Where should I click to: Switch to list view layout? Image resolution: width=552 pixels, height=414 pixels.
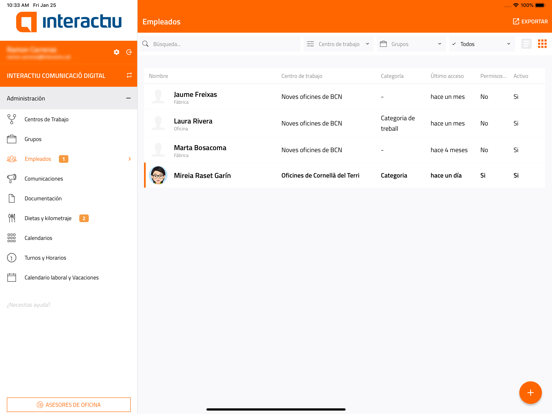(x=526, y=44)
